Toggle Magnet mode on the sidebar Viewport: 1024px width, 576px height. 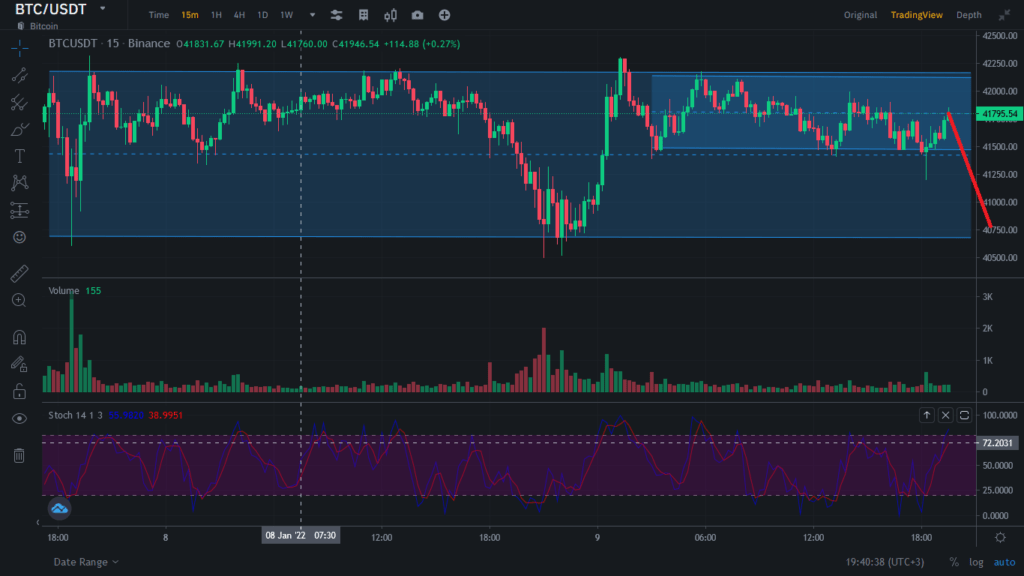point(19,337)
